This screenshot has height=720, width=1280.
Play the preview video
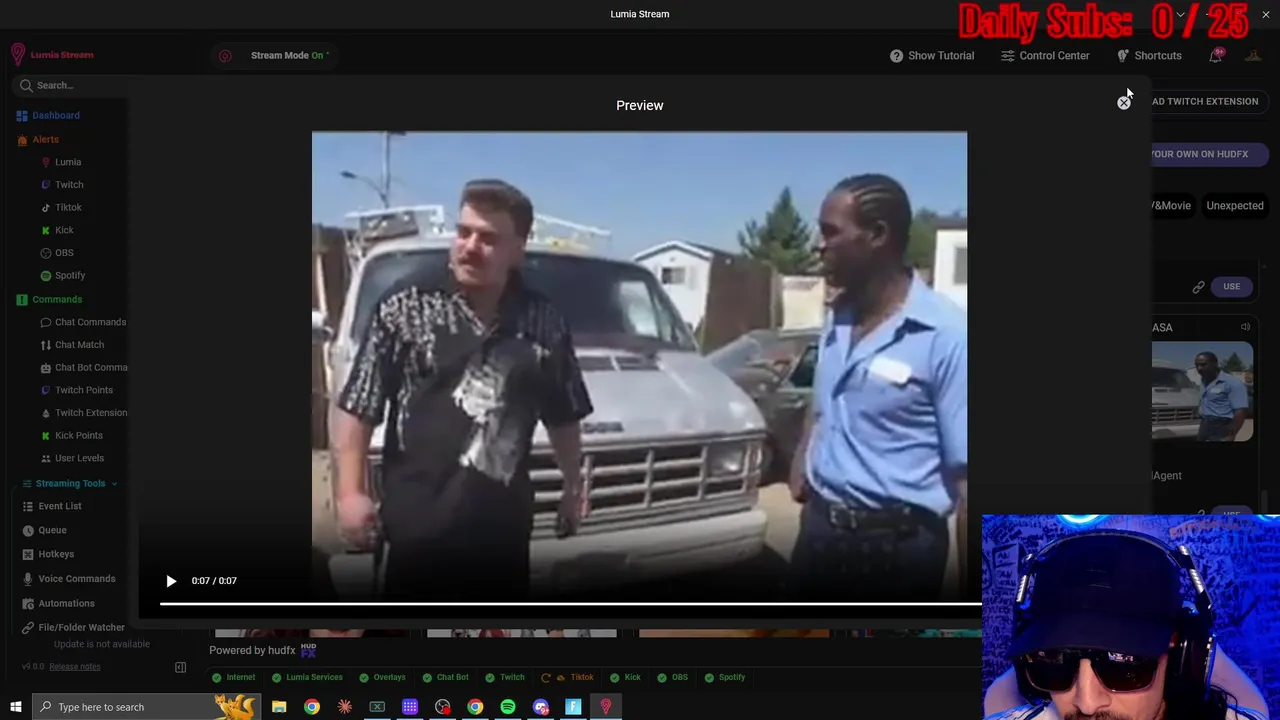[x=171, y=581]
